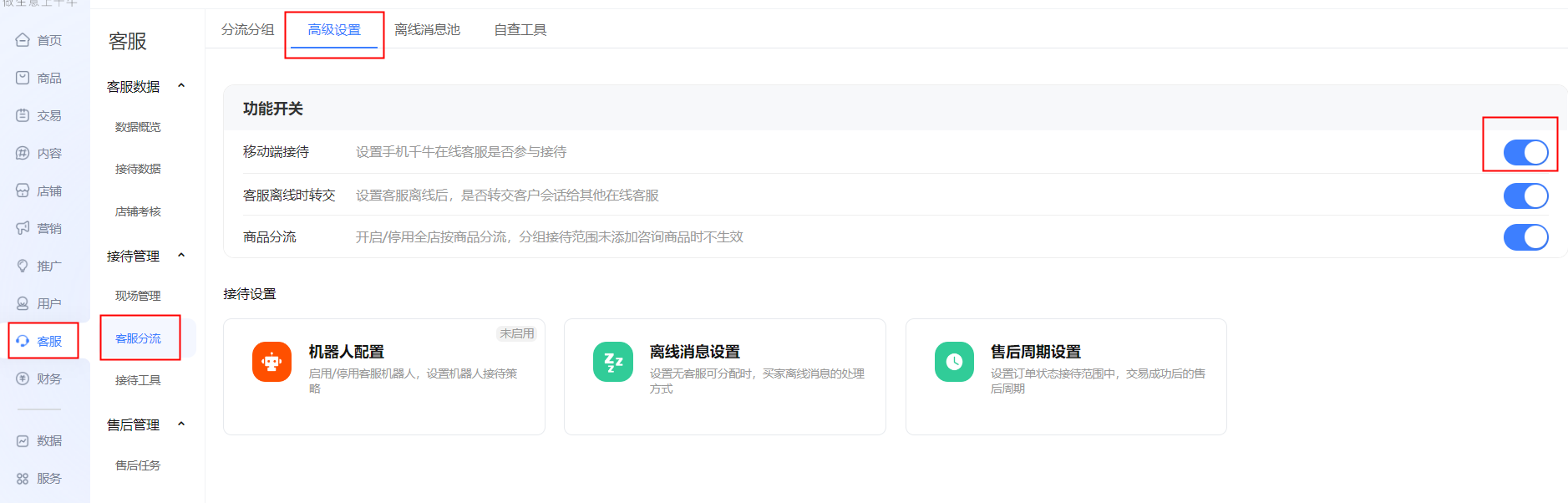Viewport: 1568px width, 503px height.
Task: Open the 离线消息设置 card title
Action: 695,352
